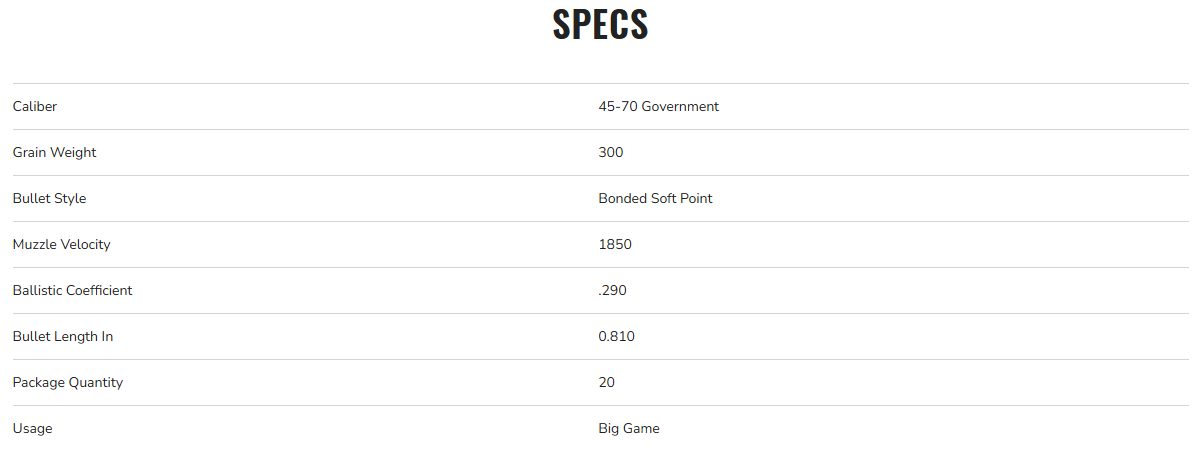This screenshot has width=1199, height=450.
Task: Click the word 'Ballistic' in the label
Action: [37, 290]
